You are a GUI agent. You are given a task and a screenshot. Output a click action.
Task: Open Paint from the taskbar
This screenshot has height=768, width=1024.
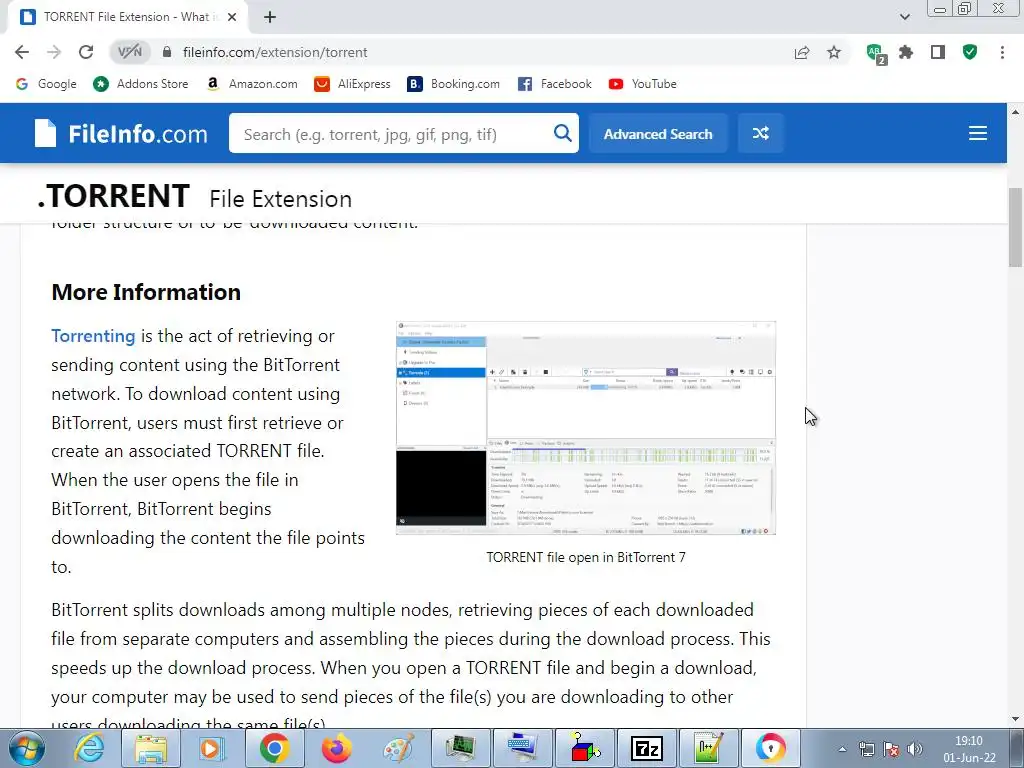point(398,748)
